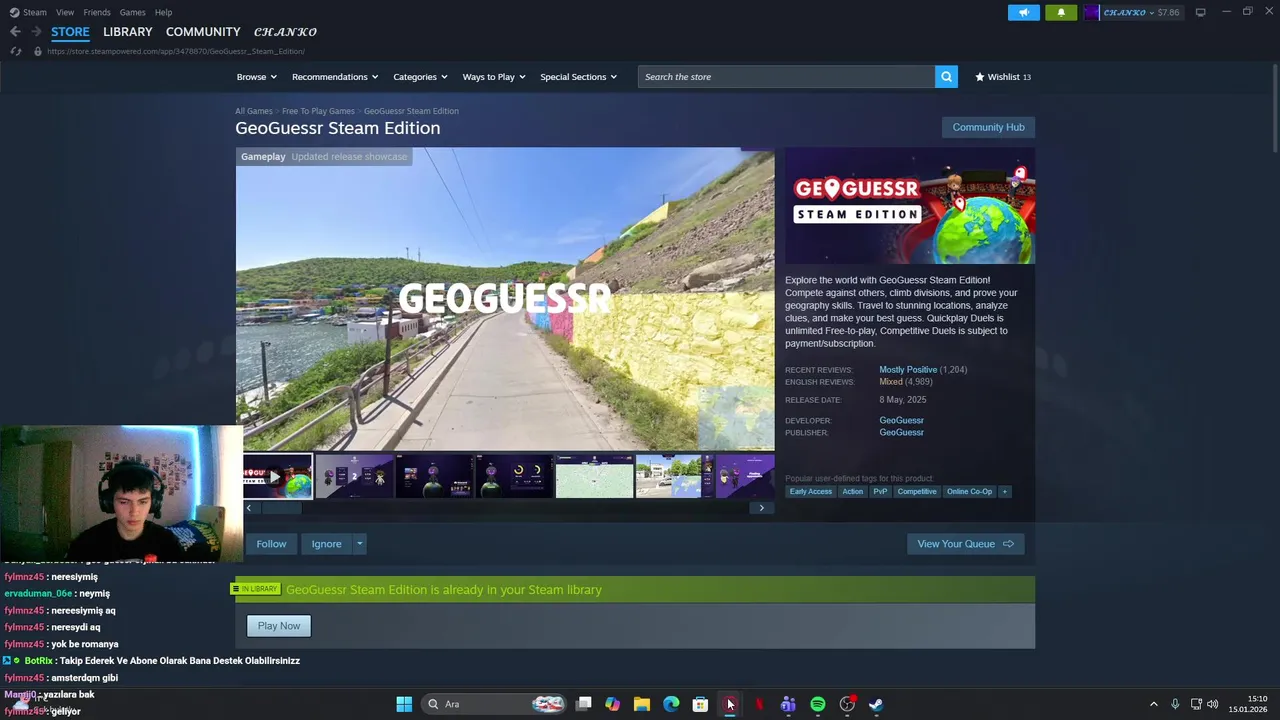Open the Help menu

point(164,12)
